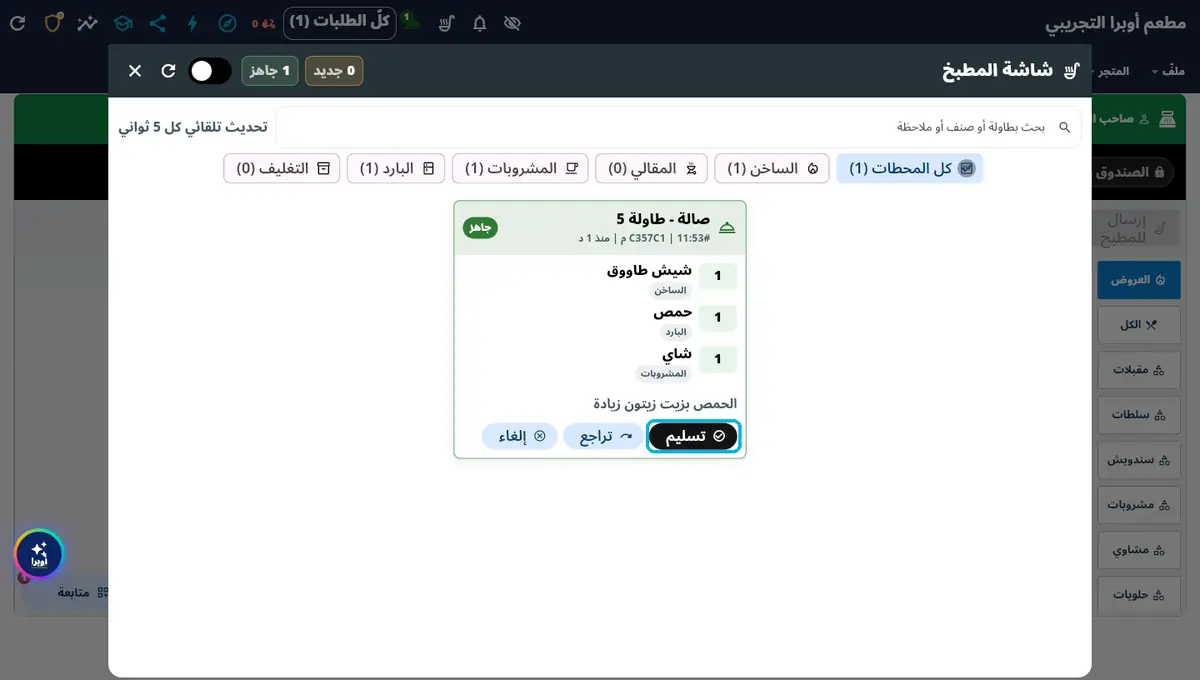This screenshot has width=1200, height=680.
Task: Open kitchen screen ladle icon in top bar
Action: 446,22
